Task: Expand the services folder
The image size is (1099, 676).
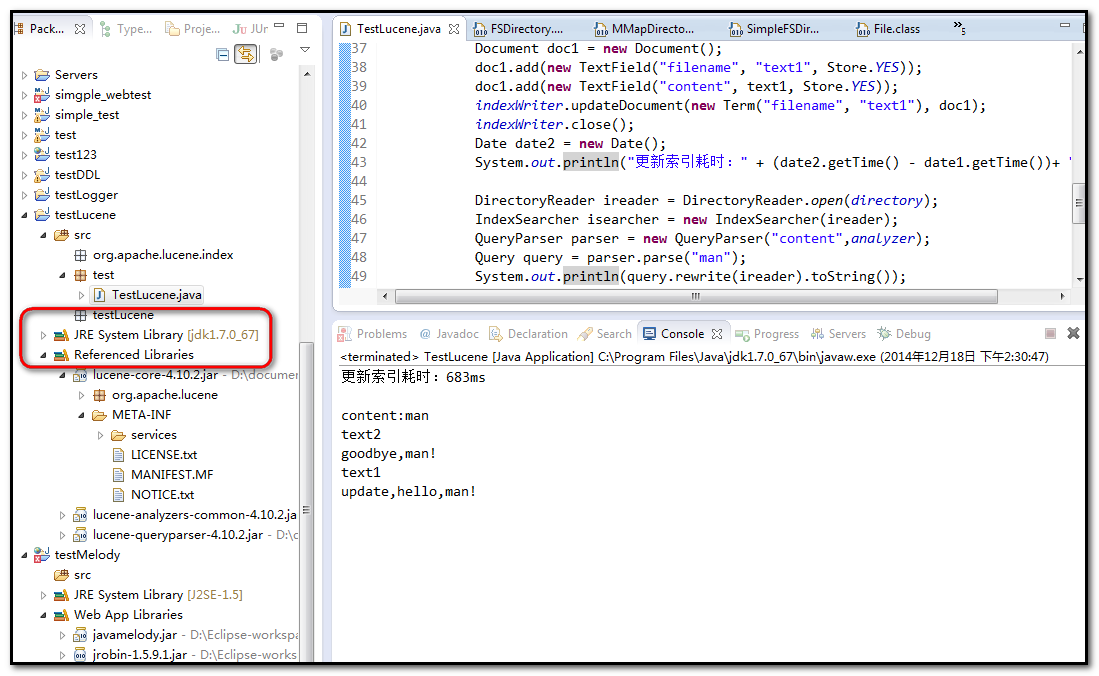Action: pyautogui.click(x=100, y=435)
